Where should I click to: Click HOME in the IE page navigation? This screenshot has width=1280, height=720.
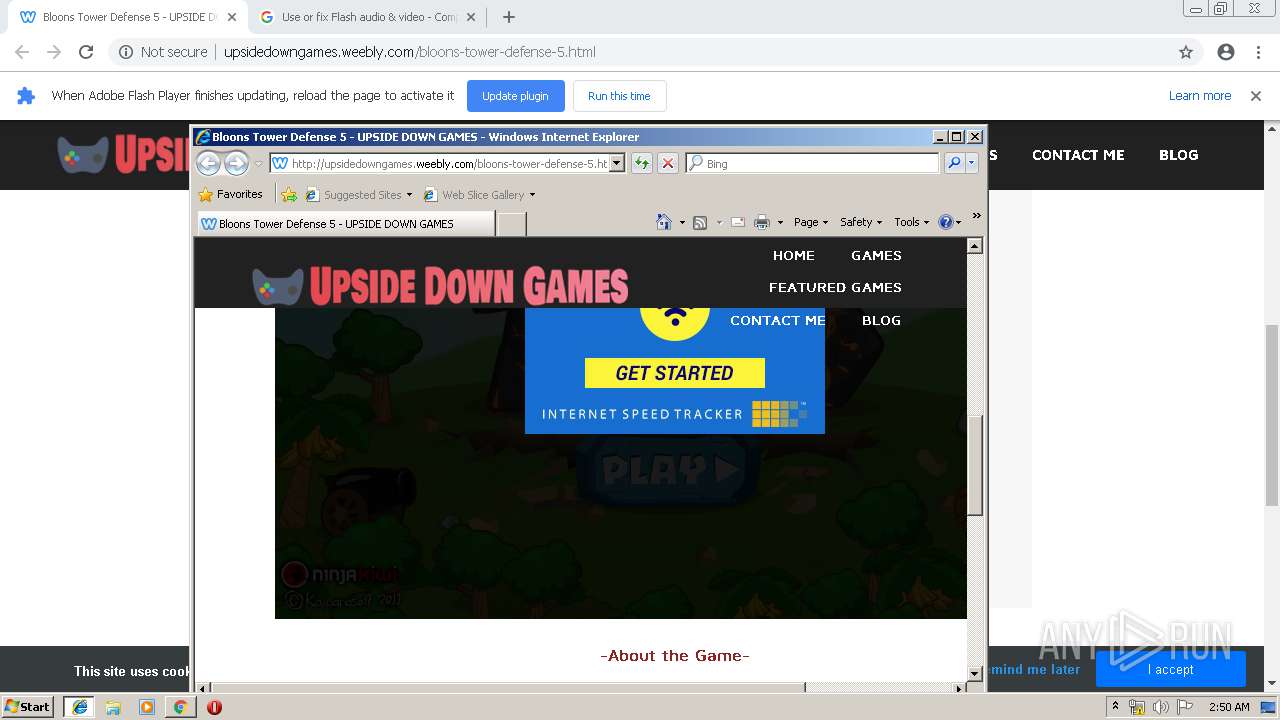[793, 255]
